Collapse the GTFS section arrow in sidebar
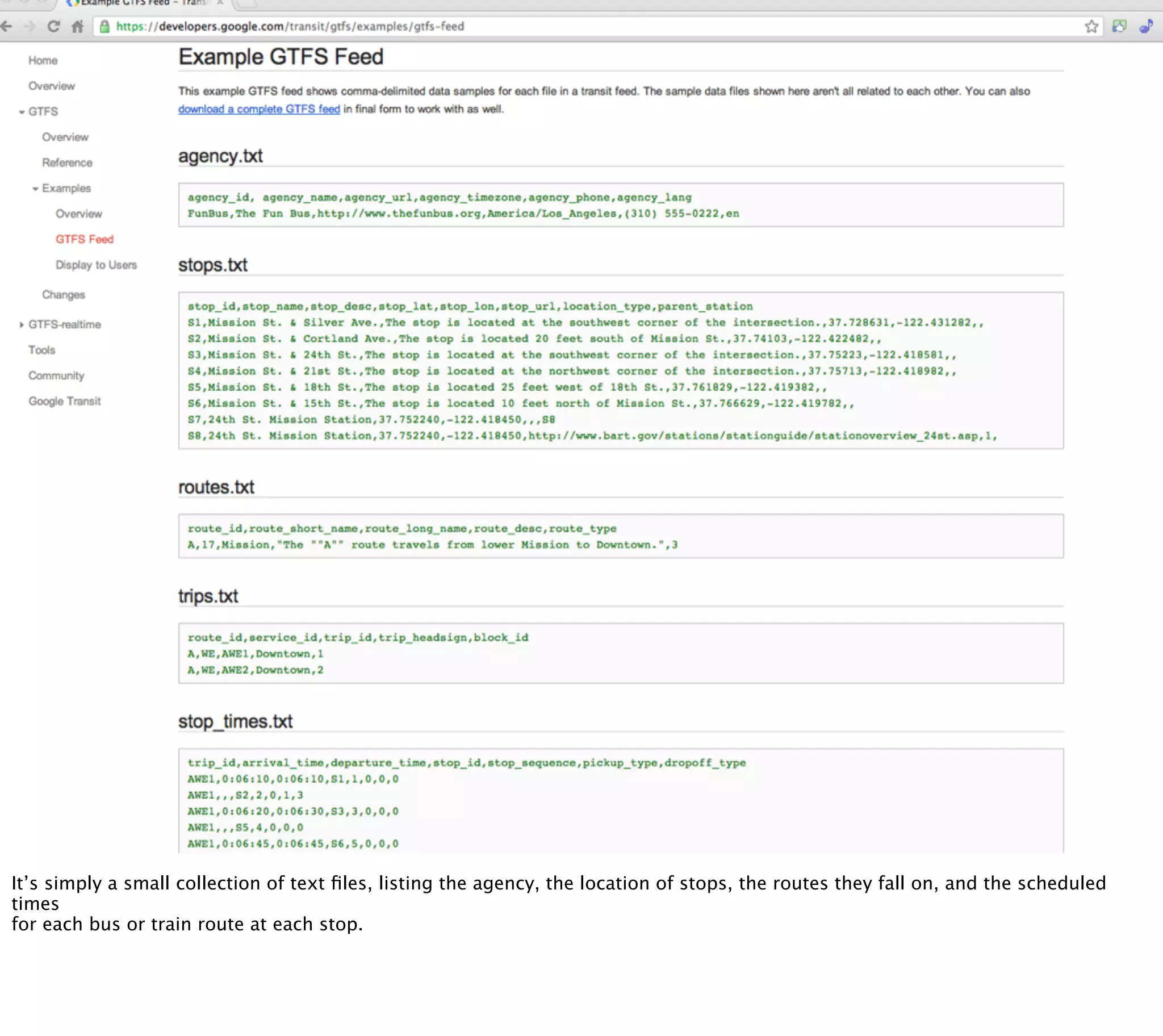The height and width of the screenshot is (1036, 1163). pyautogui.click(x=22, y=112)
